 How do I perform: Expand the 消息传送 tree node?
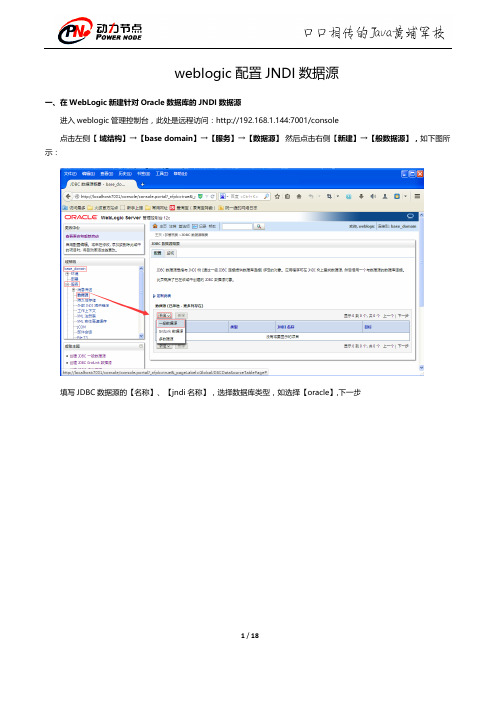tap(74, 290)
